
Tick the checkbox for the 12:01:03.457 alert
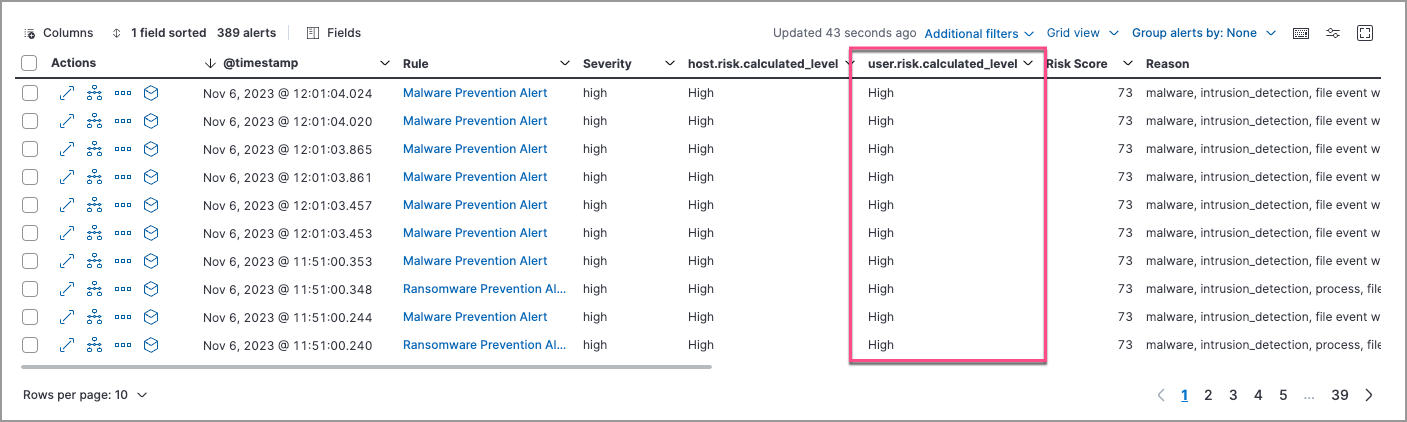pos(30,205)
